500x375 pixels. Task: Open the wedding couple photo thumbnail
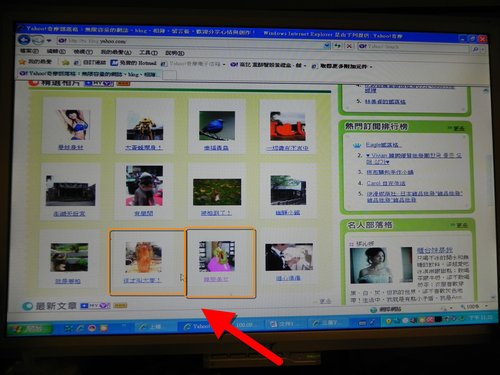pyautogui.click(x=289, y=257)
